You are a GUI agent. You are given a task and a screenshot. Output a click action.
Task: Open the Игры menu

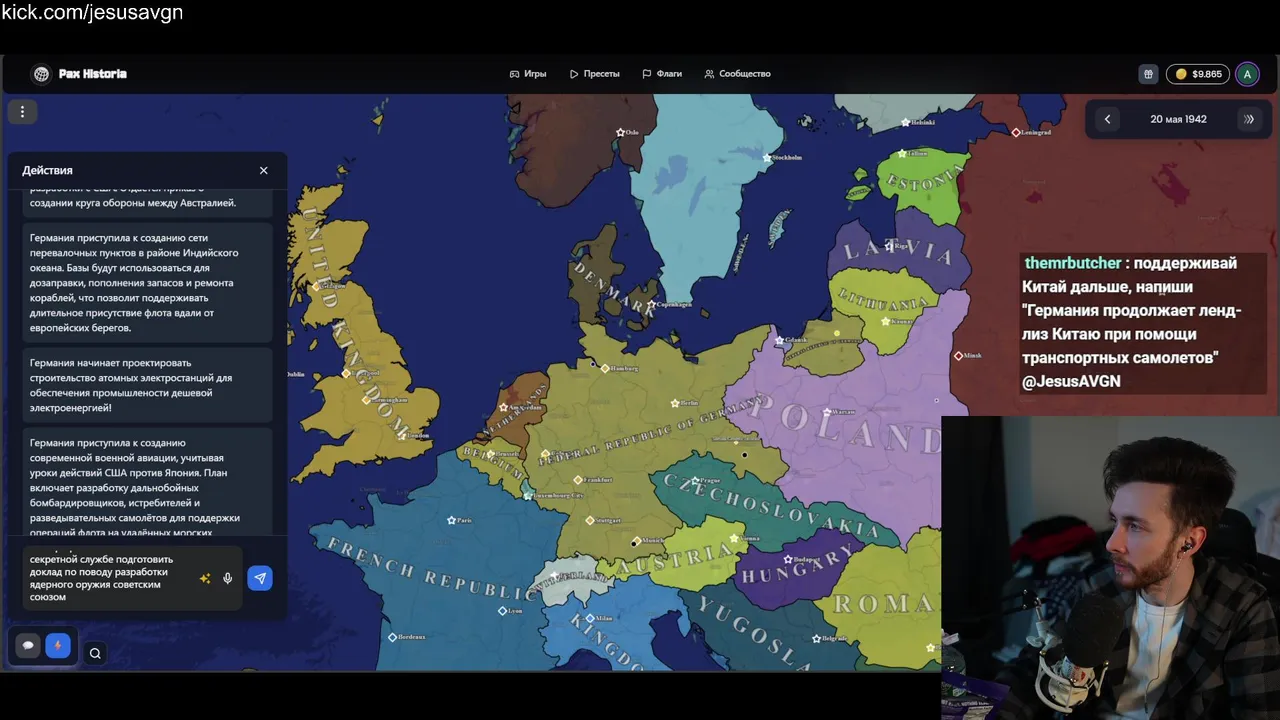tap(528, 74)
